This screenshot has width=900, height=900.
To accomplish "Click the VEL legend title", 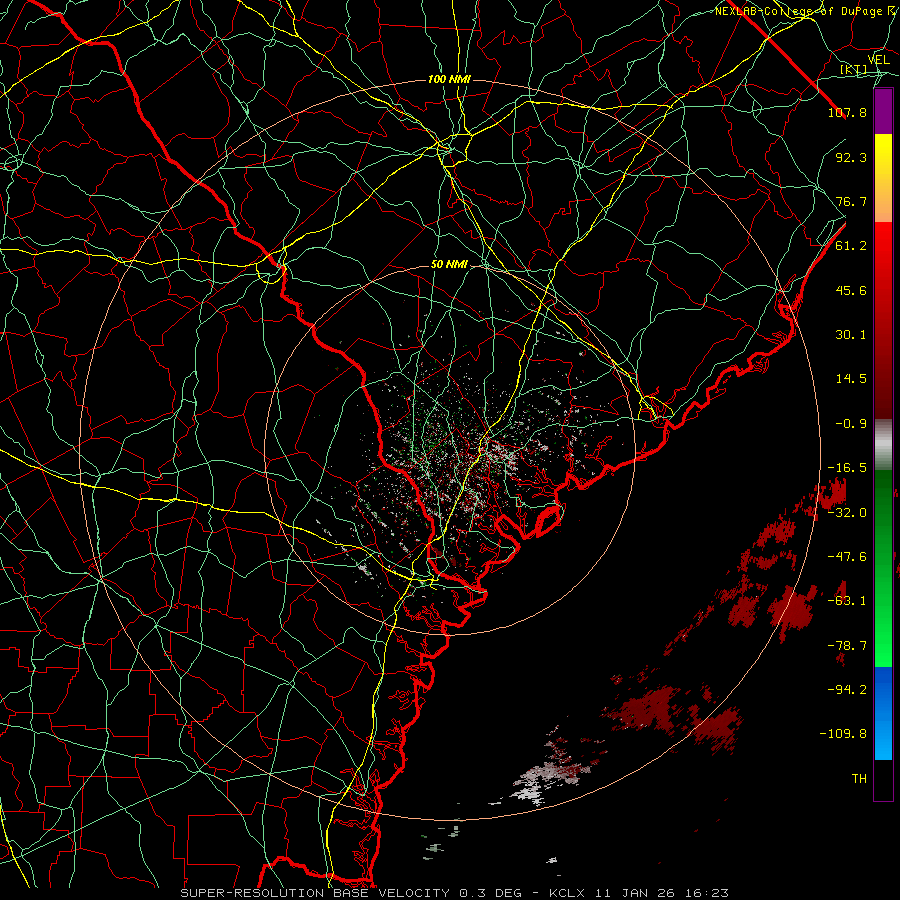I will pos(878,60).
